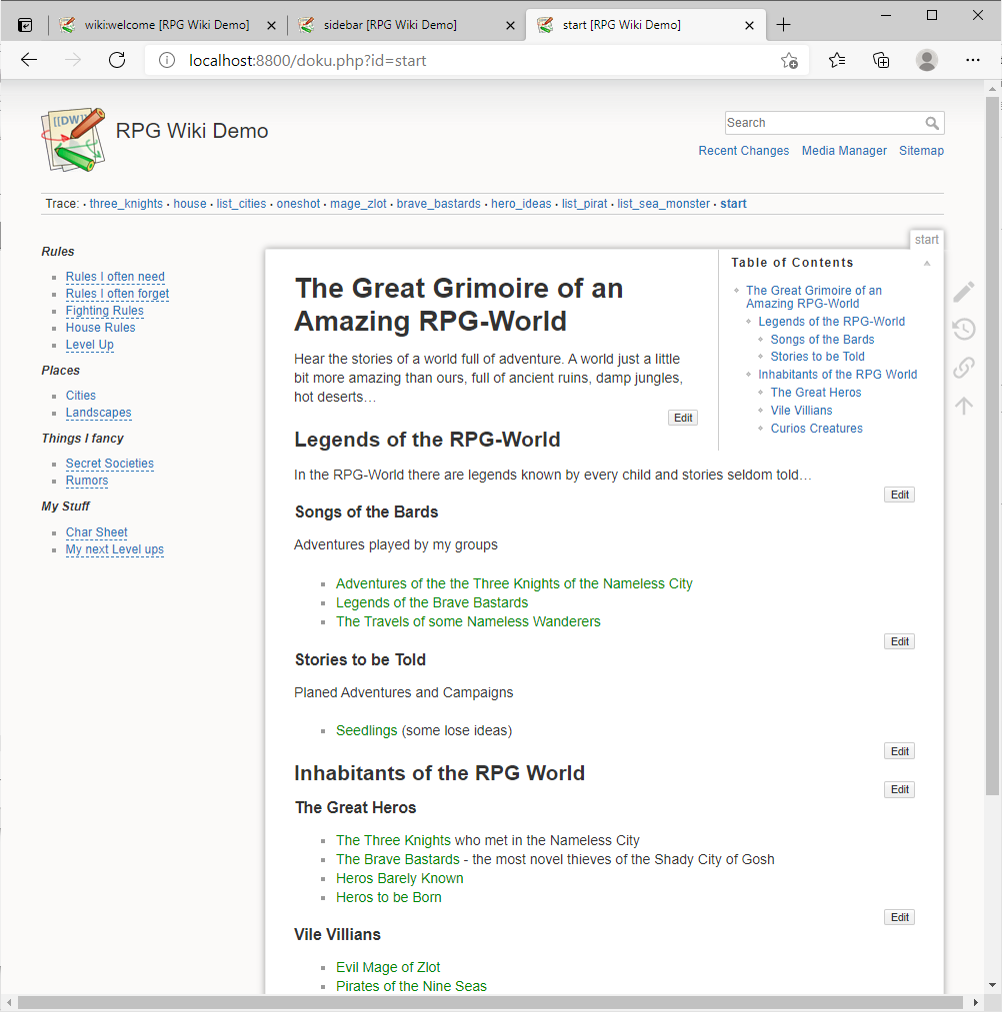Open Heros Barely Known link
Viewport: 1002px width, 1012px height.
[x=399, y=878]
